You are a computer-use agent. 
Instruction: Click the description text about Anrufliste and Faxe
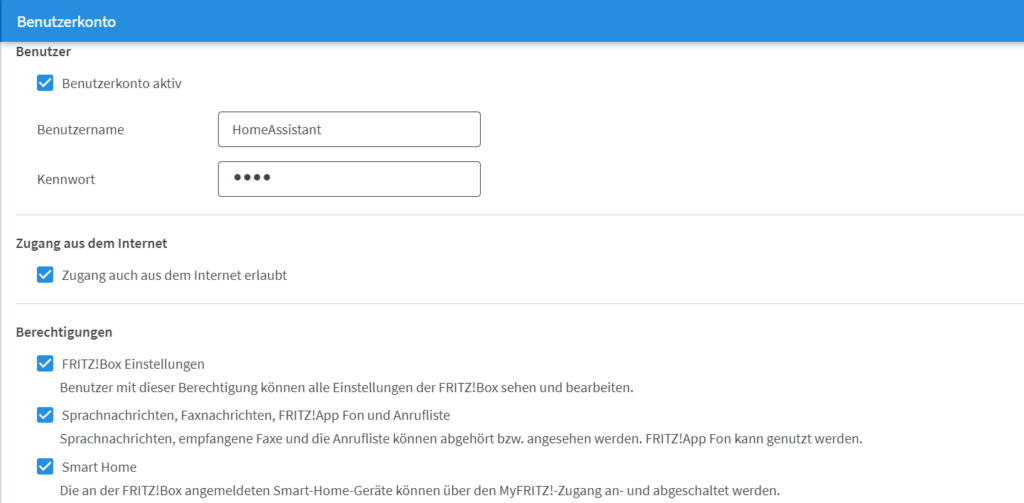tap(460, 439)
